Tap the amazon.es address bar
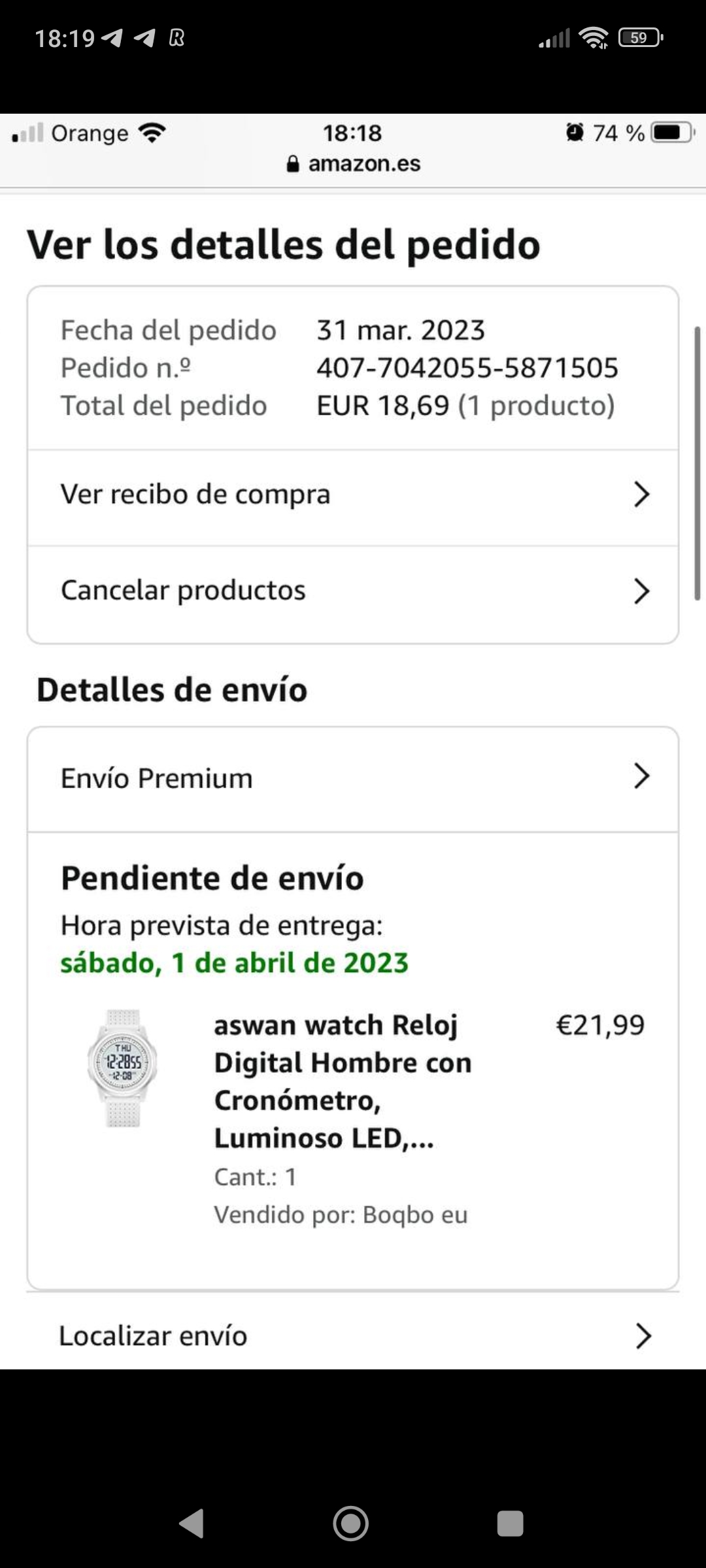This screenshot has width=706, height=1568. [364, 163]
